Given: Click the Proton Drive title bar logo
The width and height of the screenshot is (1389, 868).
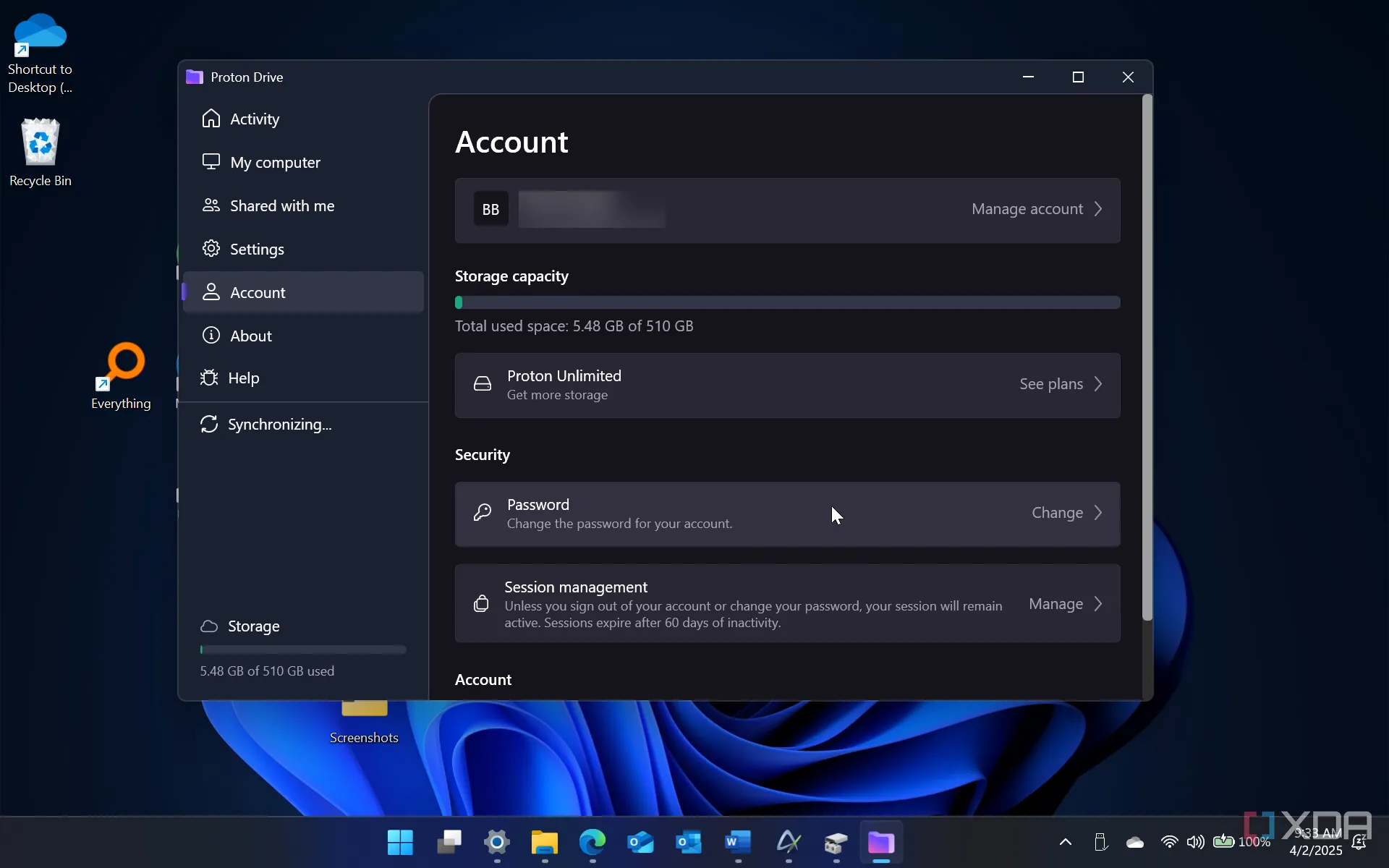Looking at the screenshot, I should 195,77.
